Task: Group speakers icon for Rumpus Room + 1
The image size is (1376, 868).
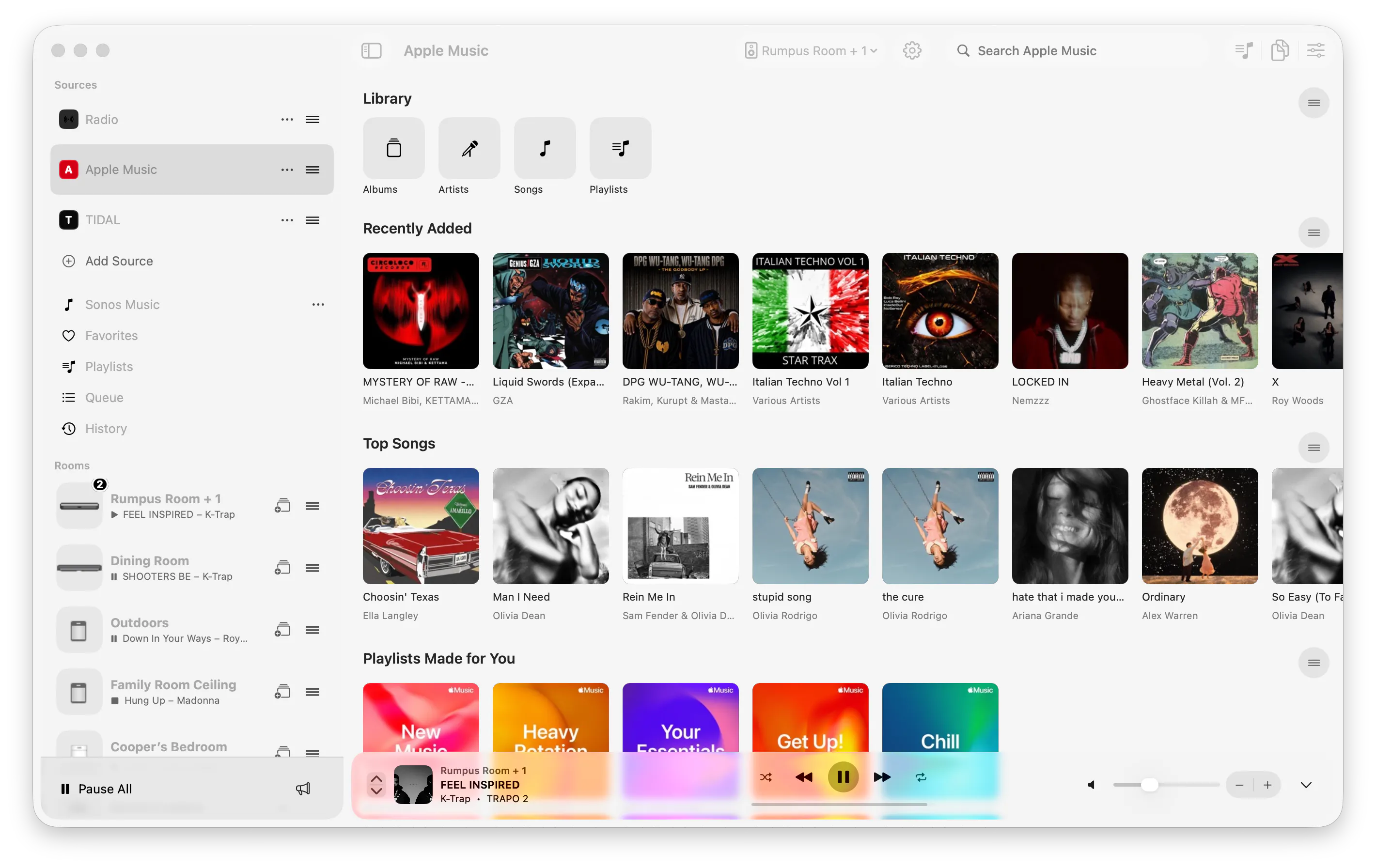Action: point(282,506)
